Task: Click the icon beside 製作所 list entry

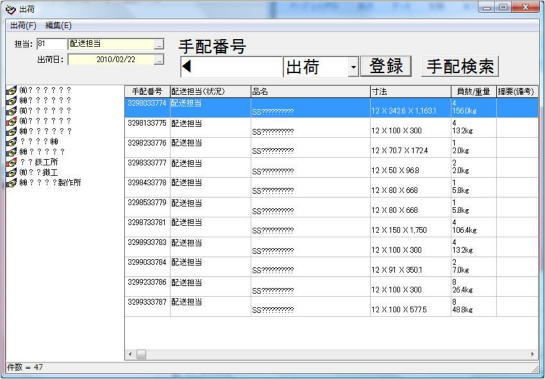Action: [x=11, y=183]
